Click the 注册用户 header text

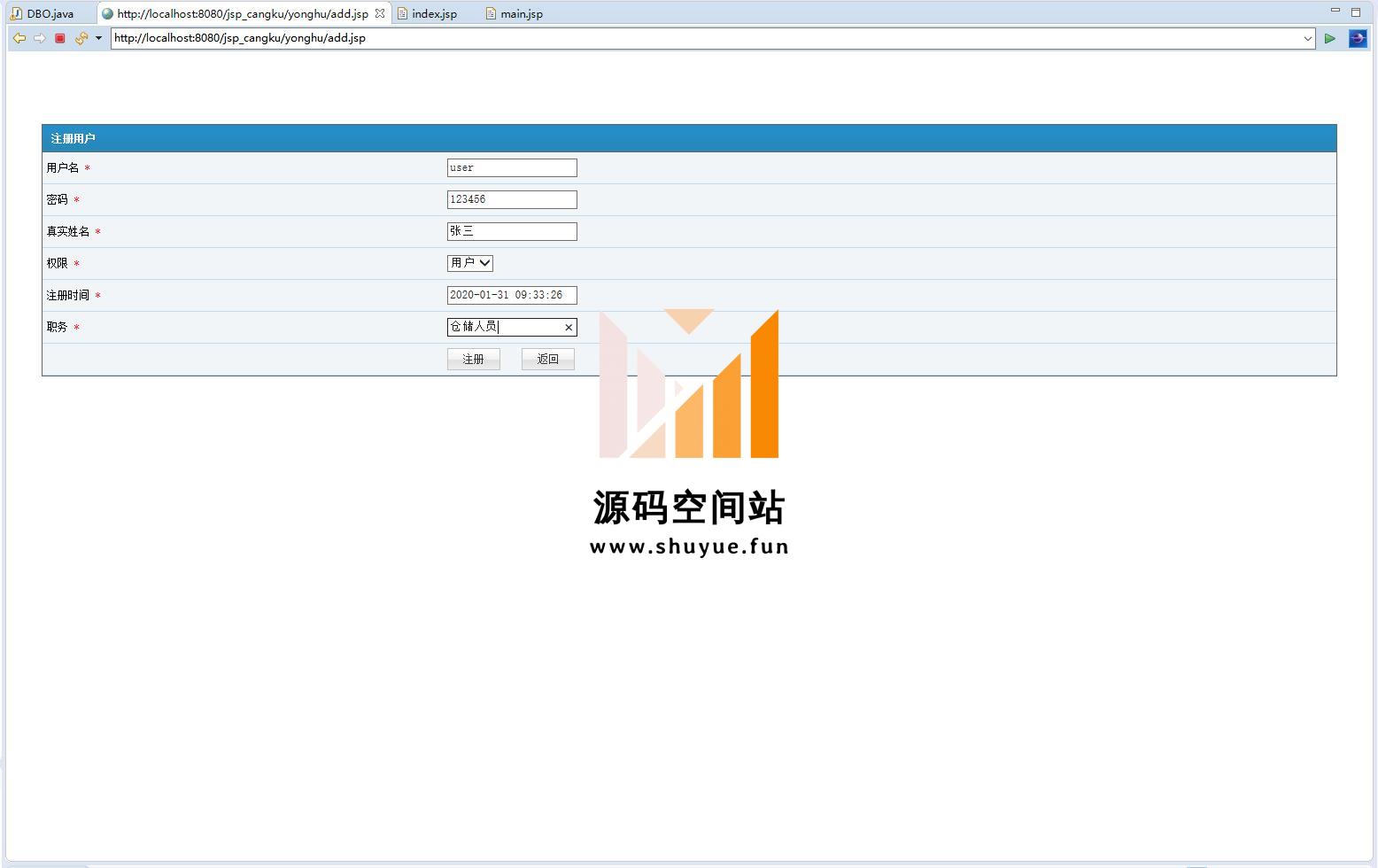(73, 139)
